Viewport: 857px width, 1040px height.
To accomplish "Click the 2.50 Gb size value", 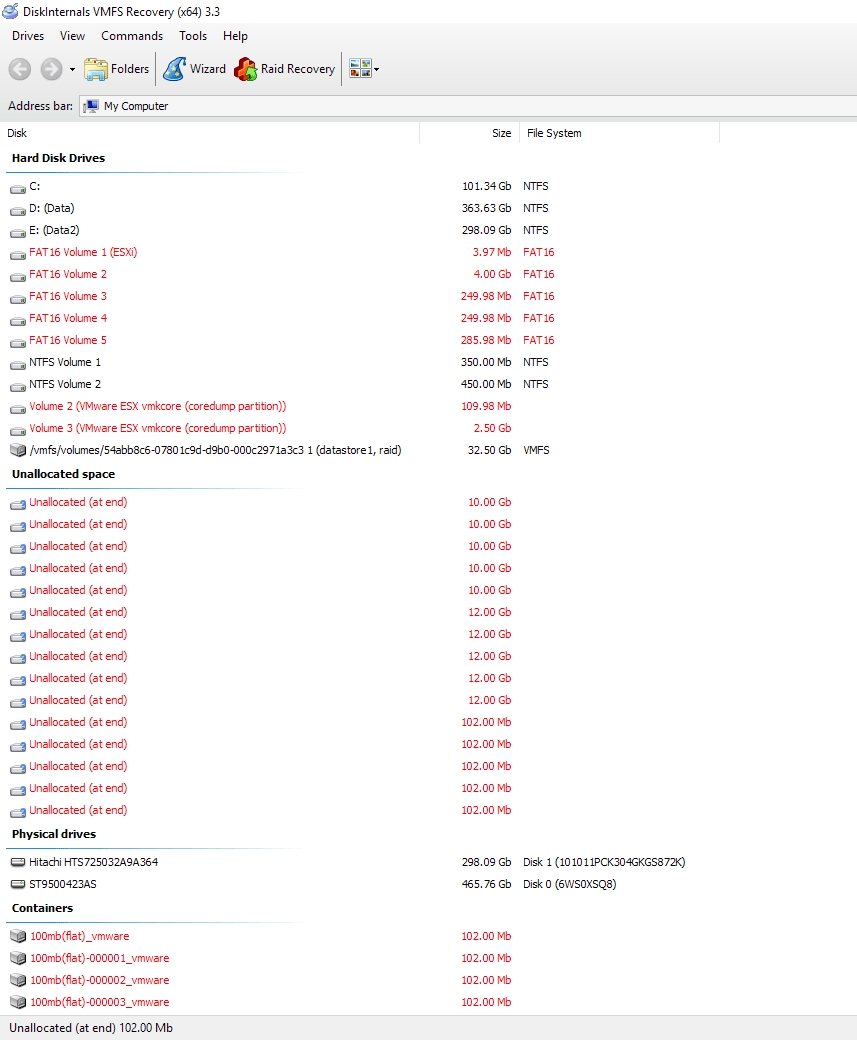I will (492, 428).
